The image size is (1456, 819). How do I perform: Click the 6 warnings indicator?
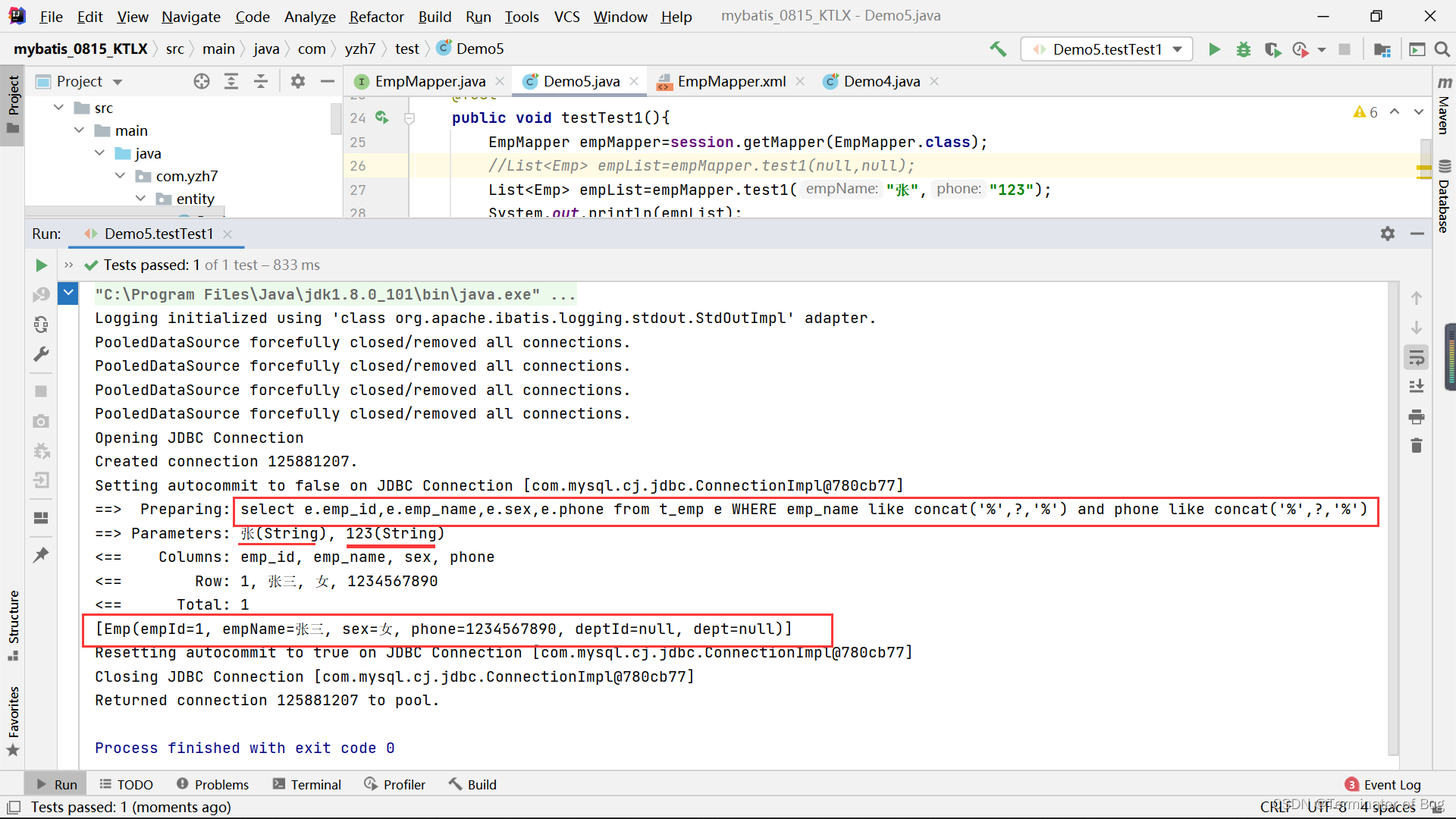1365,112
